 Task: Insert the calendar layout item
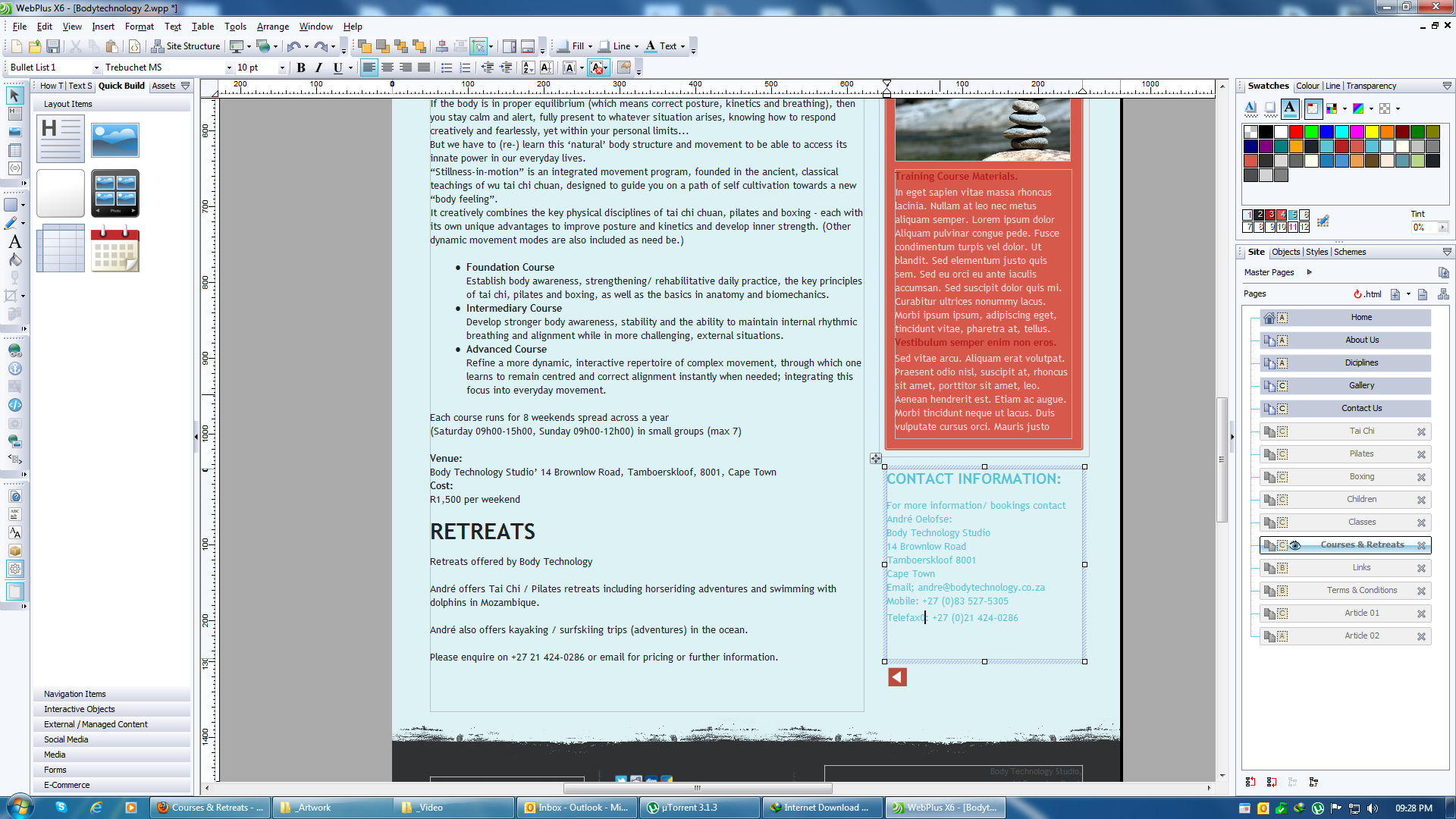click(x=115, y=249)
